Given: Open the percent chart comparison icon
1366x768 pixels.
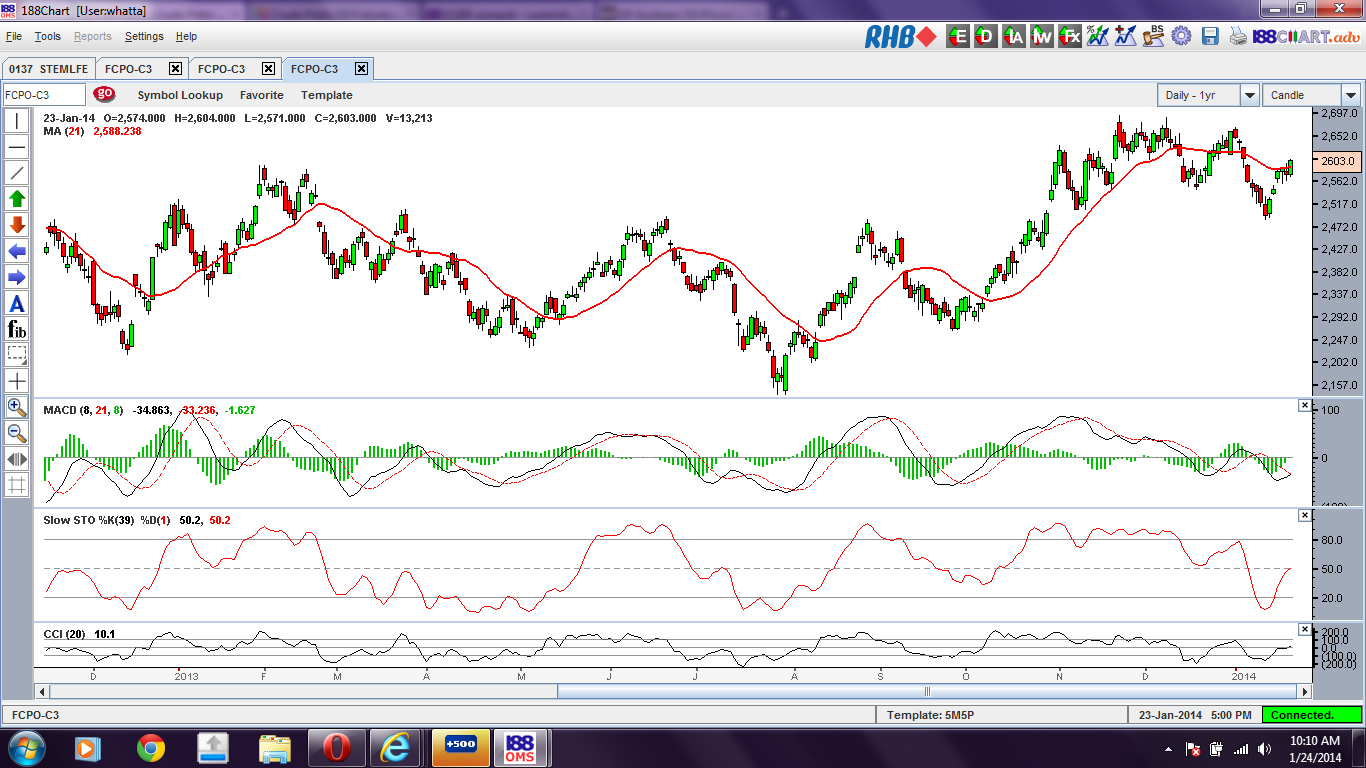Looking at the screenshot, I should 1098,37.
